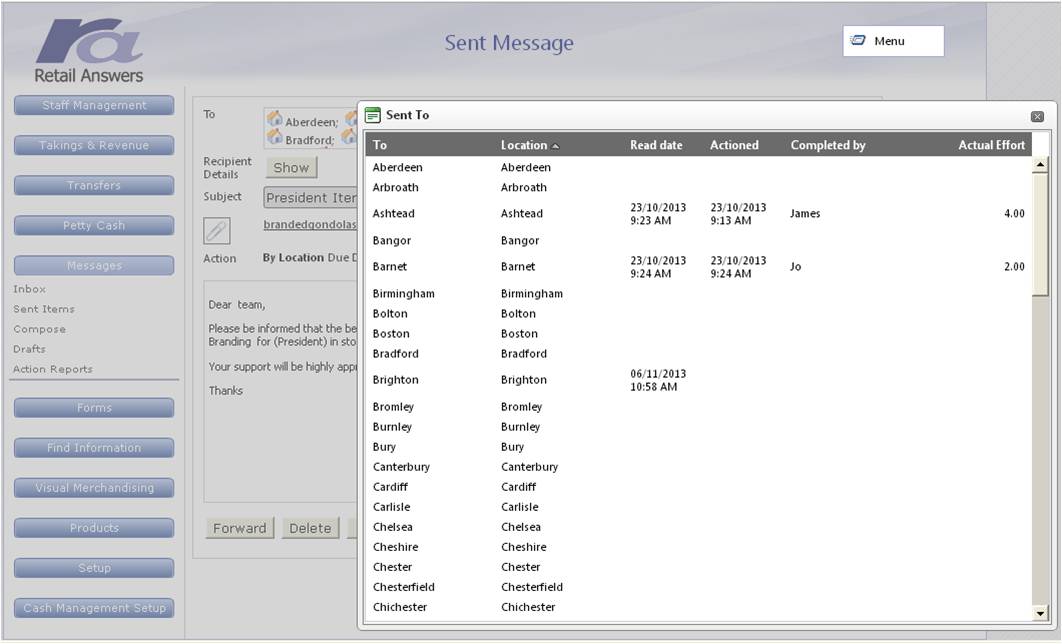Click the Sent To list scrollbar thumb
This screenshot has width=1062, height=644.
click(x=1040, y=234)
